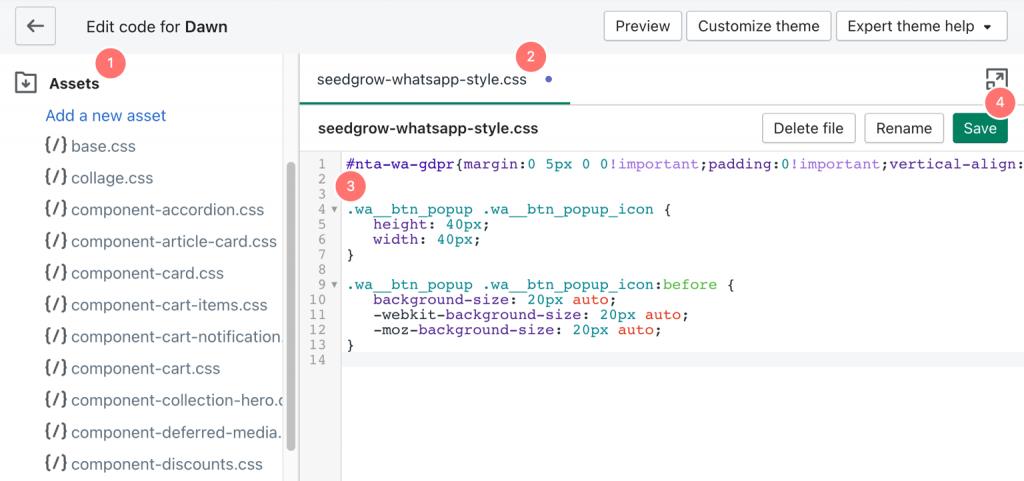1024x481 pixels.
Task: Click the Save button
Action: (x=979, y=128)
